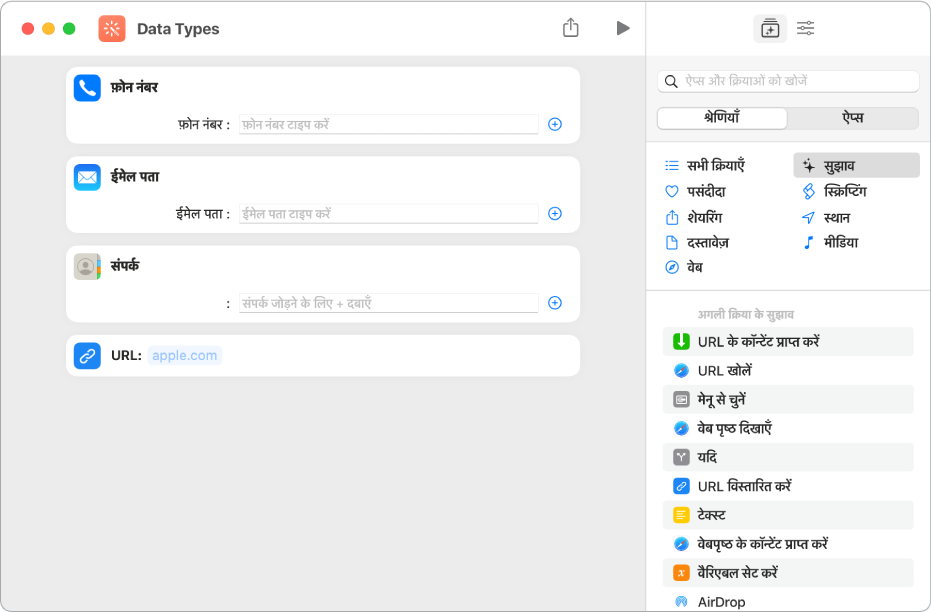Click the फ़ोन नंबर action title

(x=134, y=87)
